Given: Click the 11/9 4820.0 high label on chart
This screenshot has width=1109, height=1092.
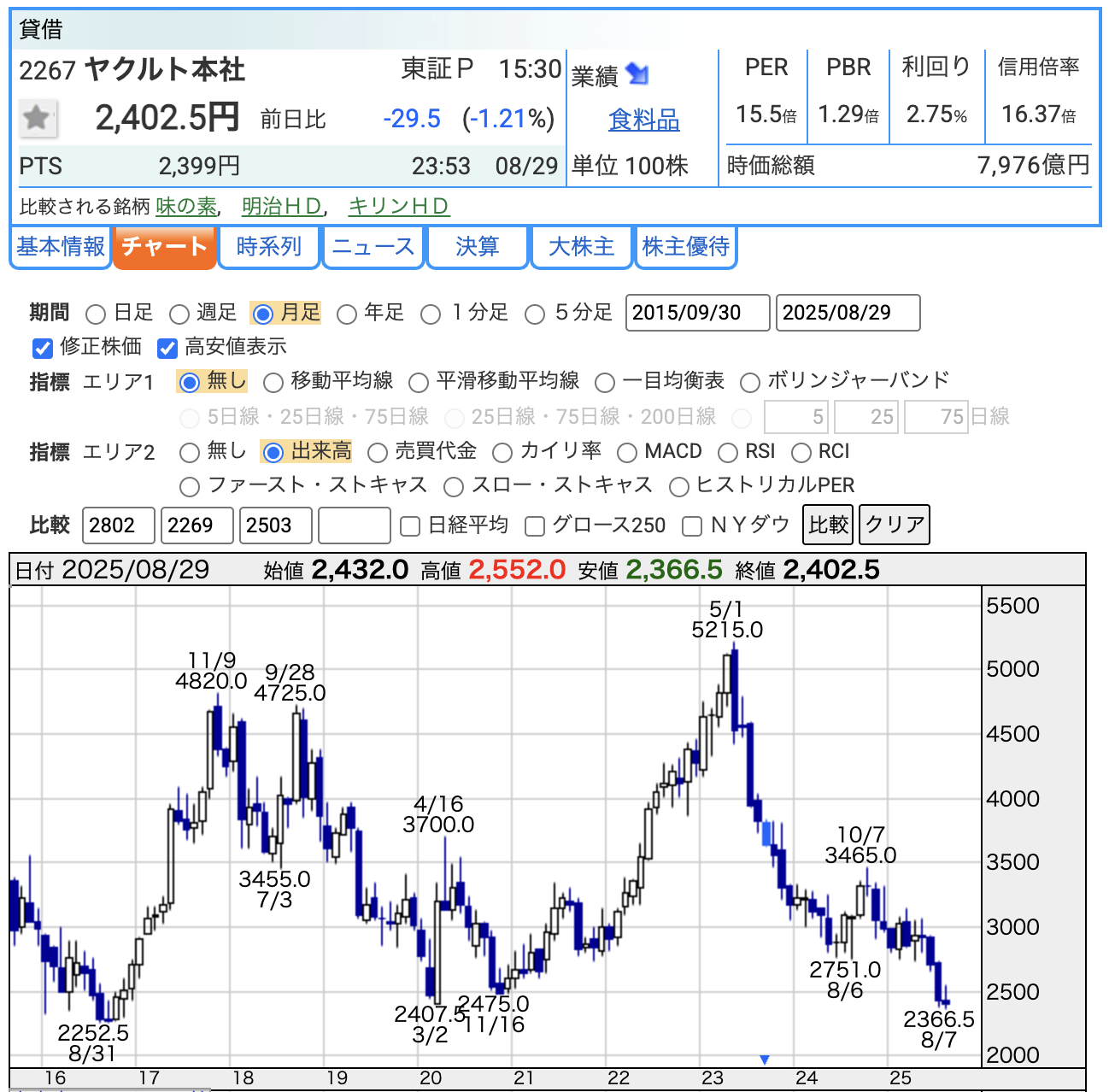Looking at the screenshot, I should pyautogui.click(x=211, y=671).
